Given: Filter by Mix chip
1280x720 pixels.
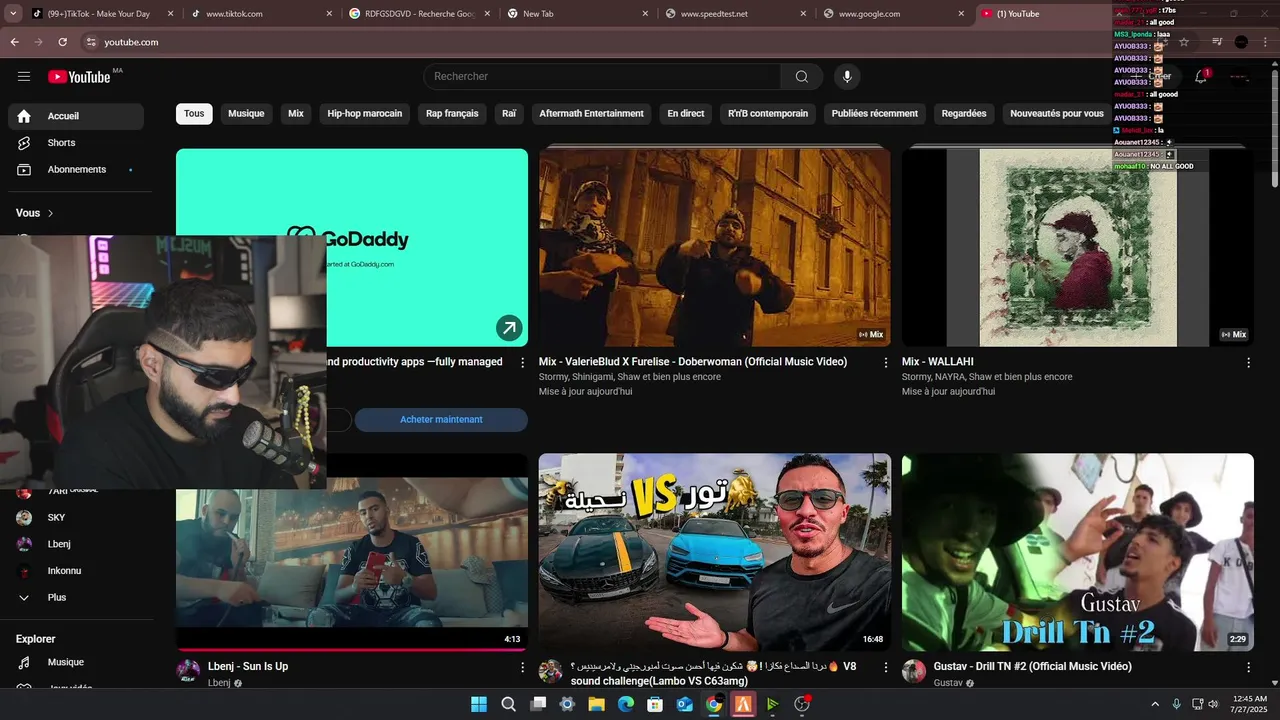Looking at the screenshot, I should pyautogui.click(x=296, y=114).
